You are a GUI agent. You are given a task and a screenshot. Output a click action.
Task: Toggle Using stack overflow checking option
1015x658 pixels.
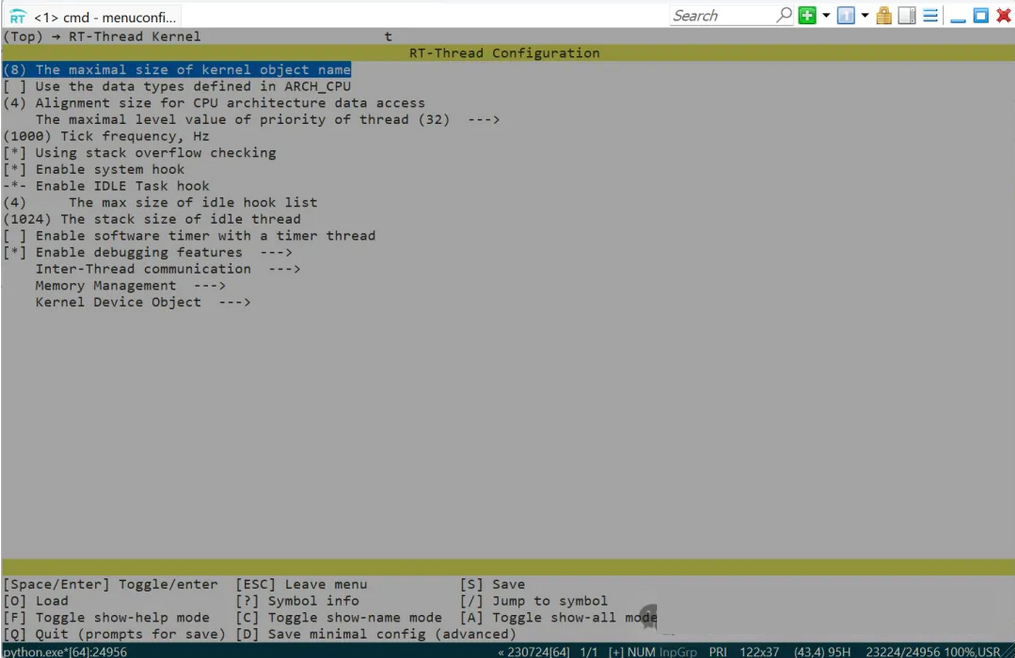[x=140, y=153]
